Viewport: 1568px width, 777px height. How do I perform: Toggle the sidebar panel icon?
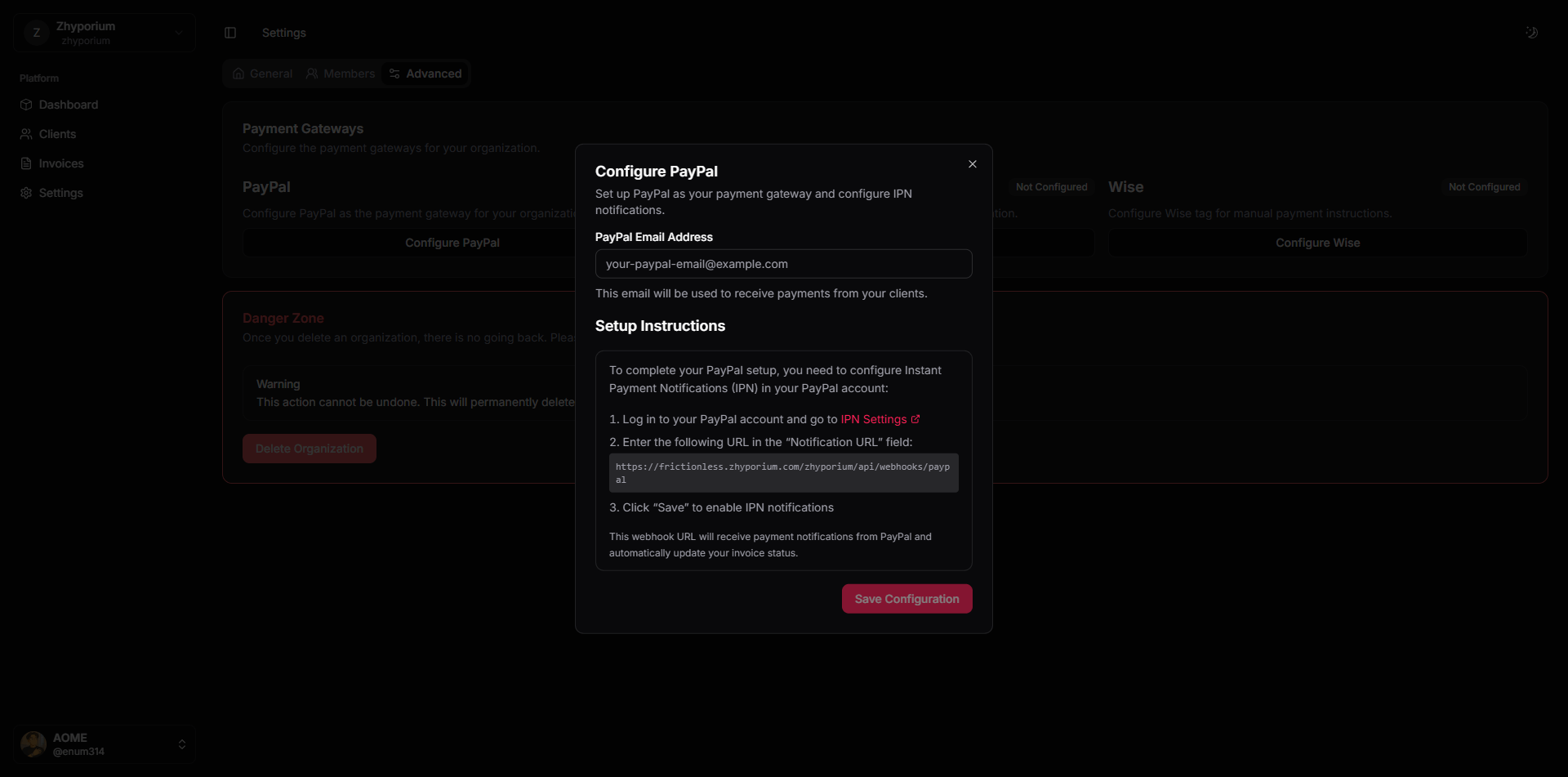point(230,33)
